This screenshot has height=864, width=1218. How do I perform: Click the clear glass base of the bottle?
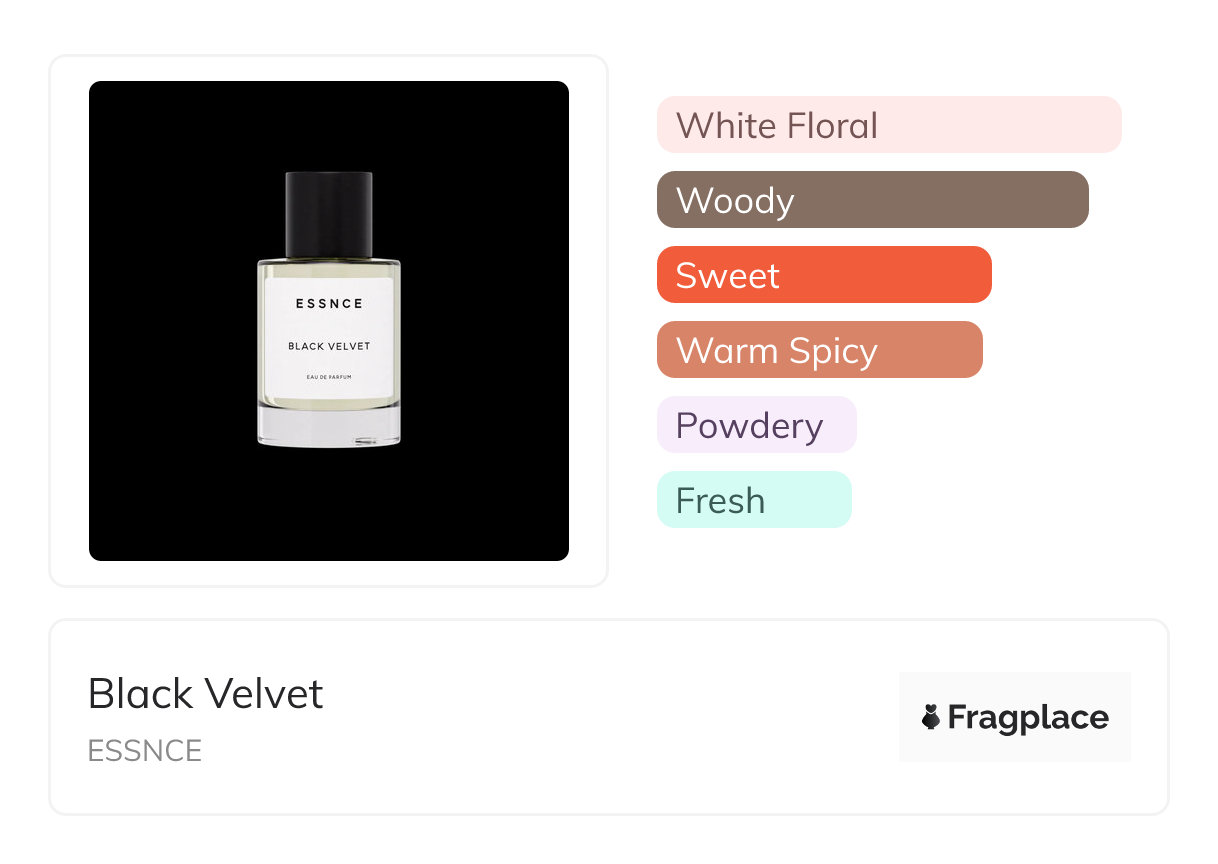tap(329, 426)
